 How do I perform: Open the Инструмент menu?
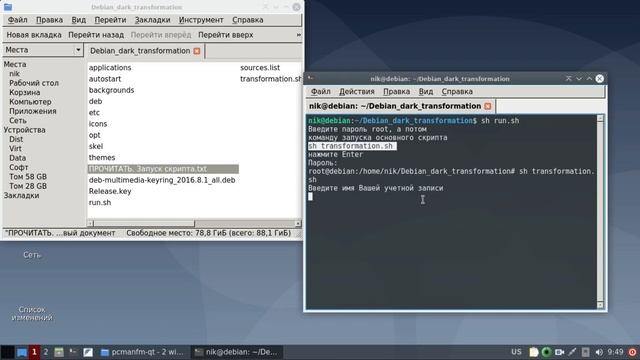click(201, 20)
